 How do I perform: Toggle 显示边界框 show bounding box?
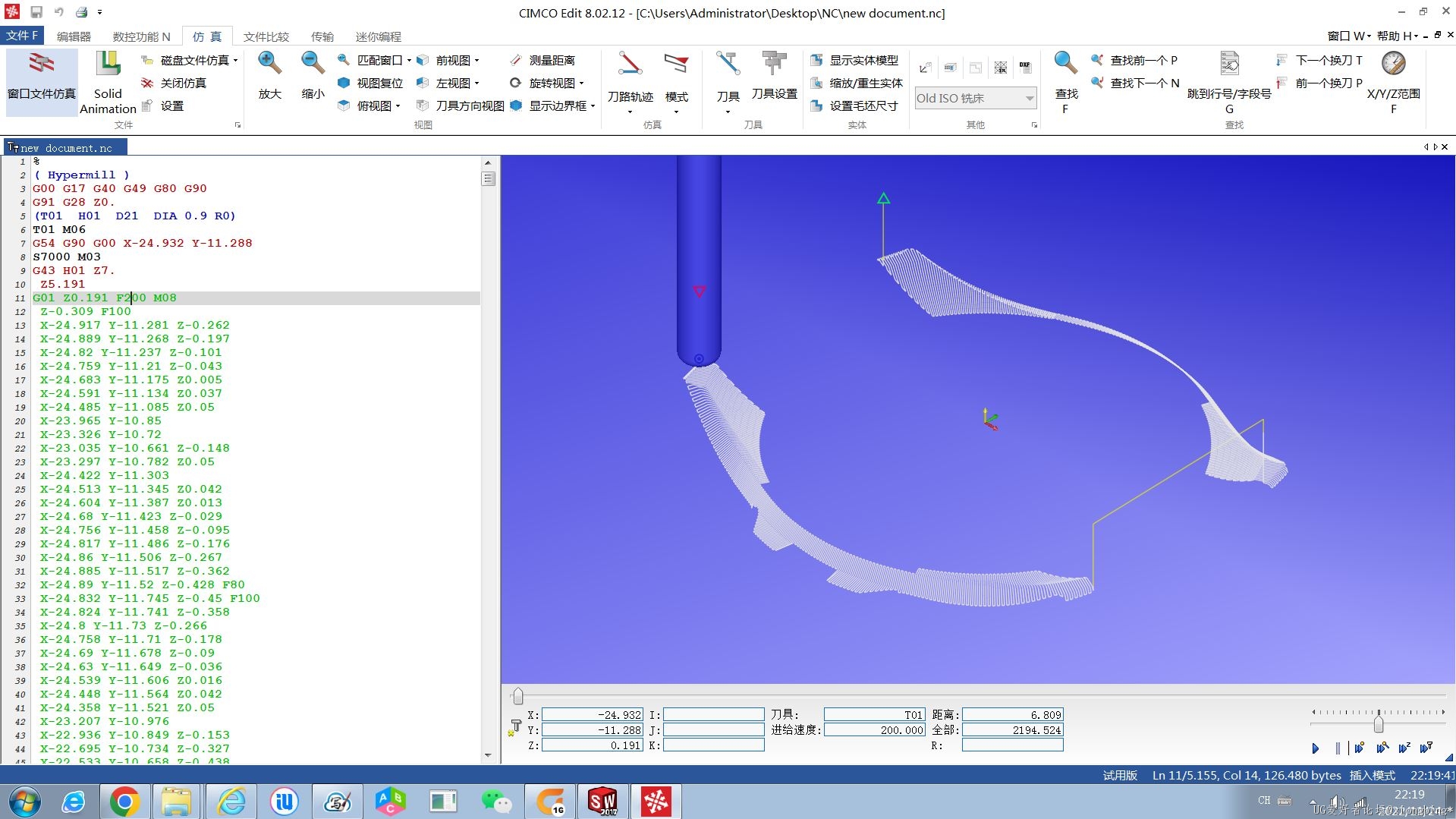(549, 106)
